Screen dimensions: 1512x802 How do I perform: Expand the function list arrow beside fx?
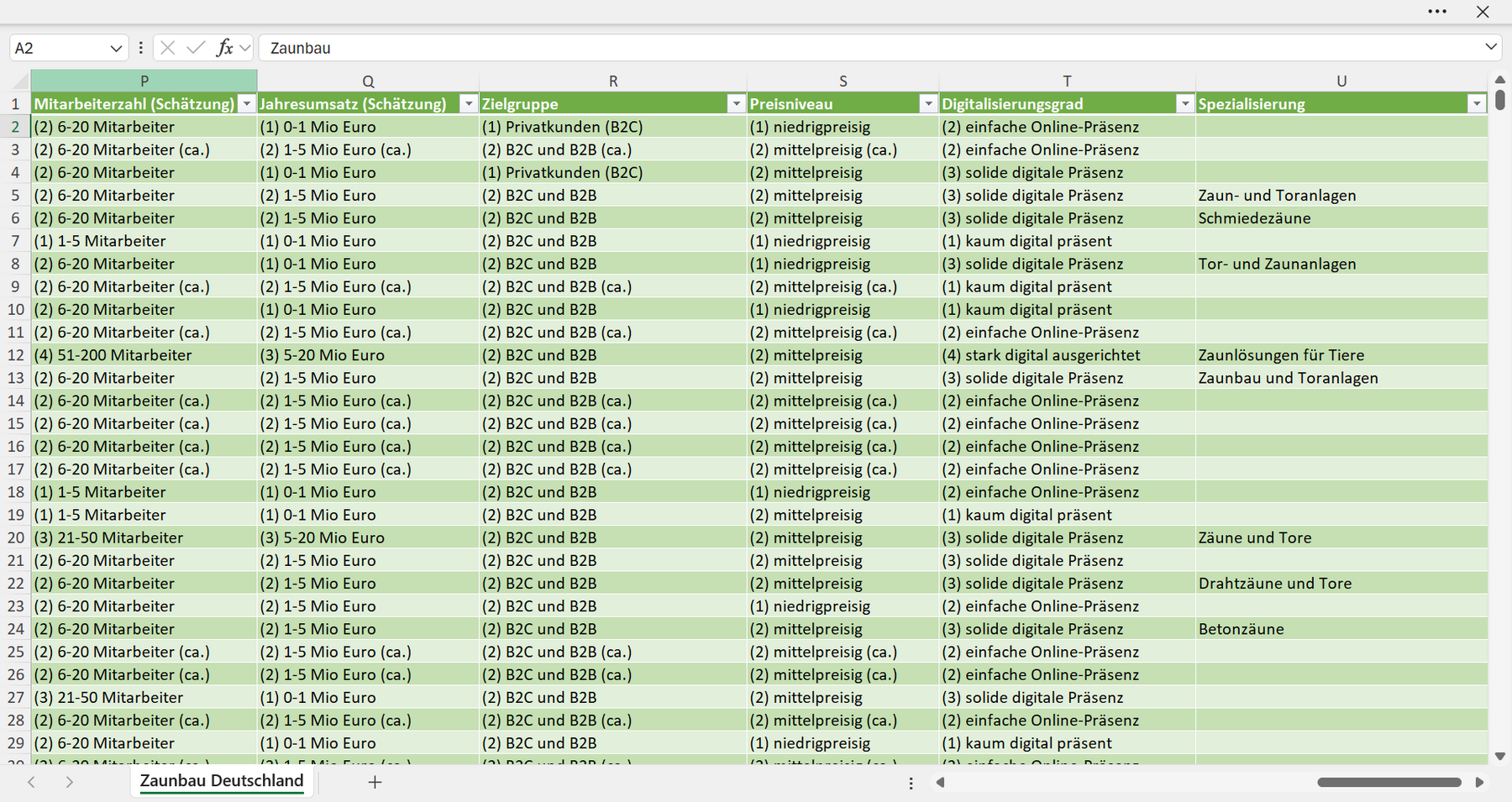tap(245, 48)
